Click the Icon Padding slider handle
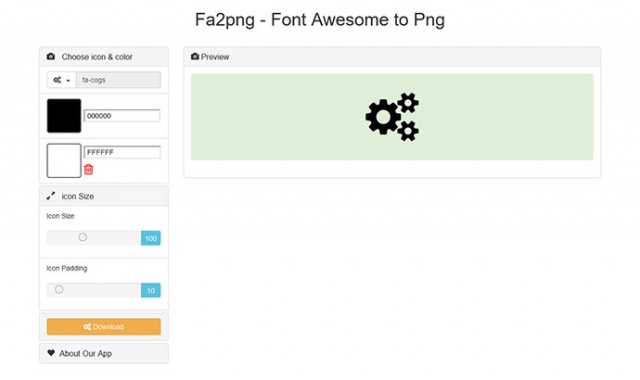This screenshot has height=380, width=640. (59, 289)
